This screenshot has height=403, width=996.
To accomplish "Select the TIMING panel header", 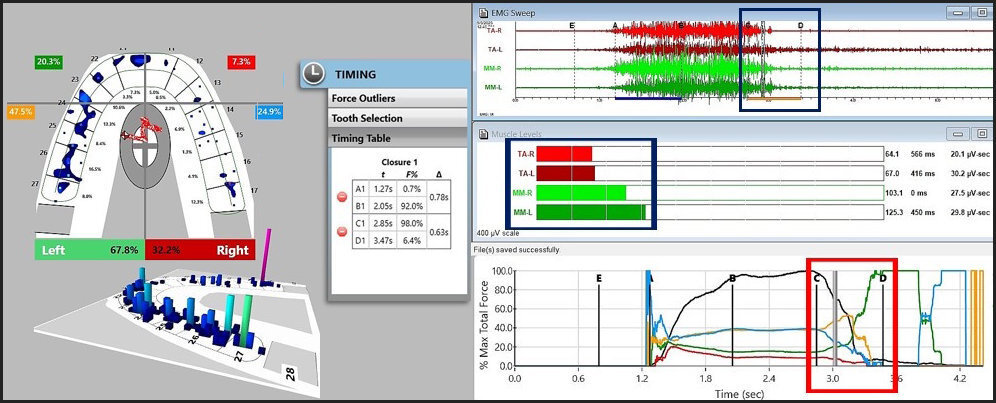I will [x=400, y=74].
